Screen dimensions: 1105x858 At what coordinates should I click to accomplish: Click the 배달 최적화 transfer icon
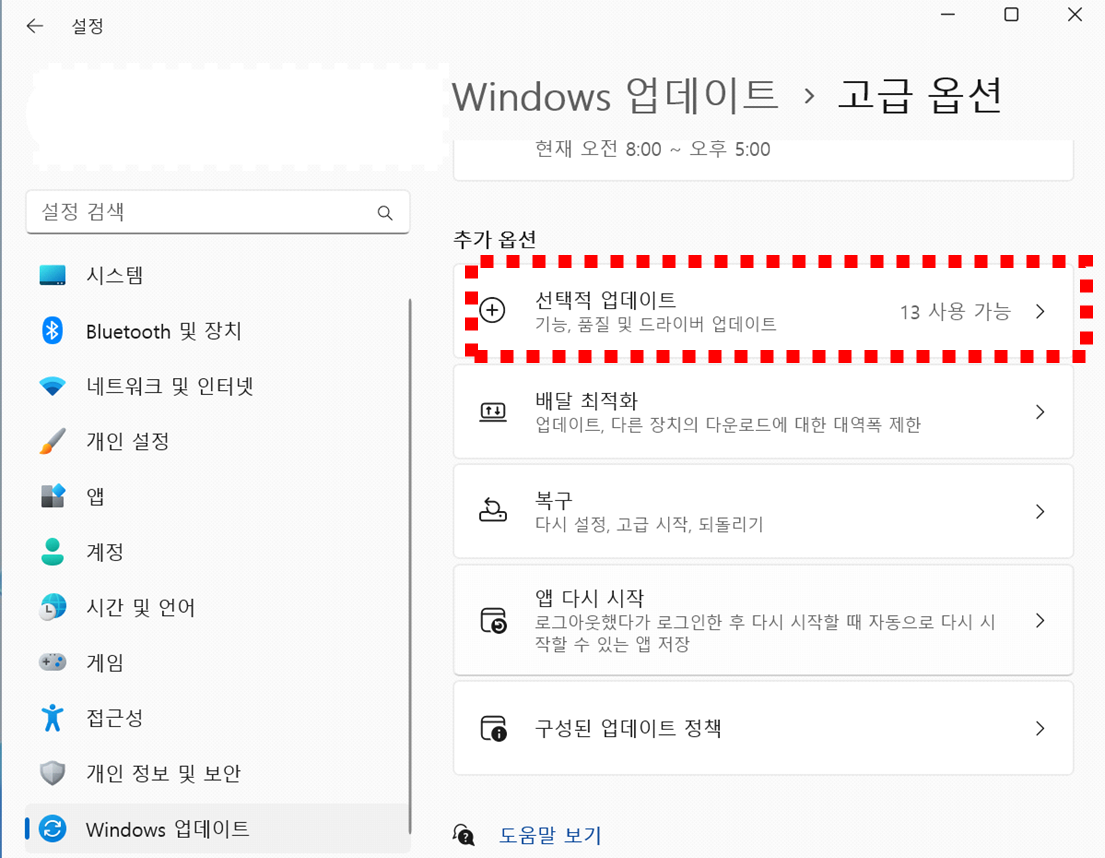click(493, 412)
